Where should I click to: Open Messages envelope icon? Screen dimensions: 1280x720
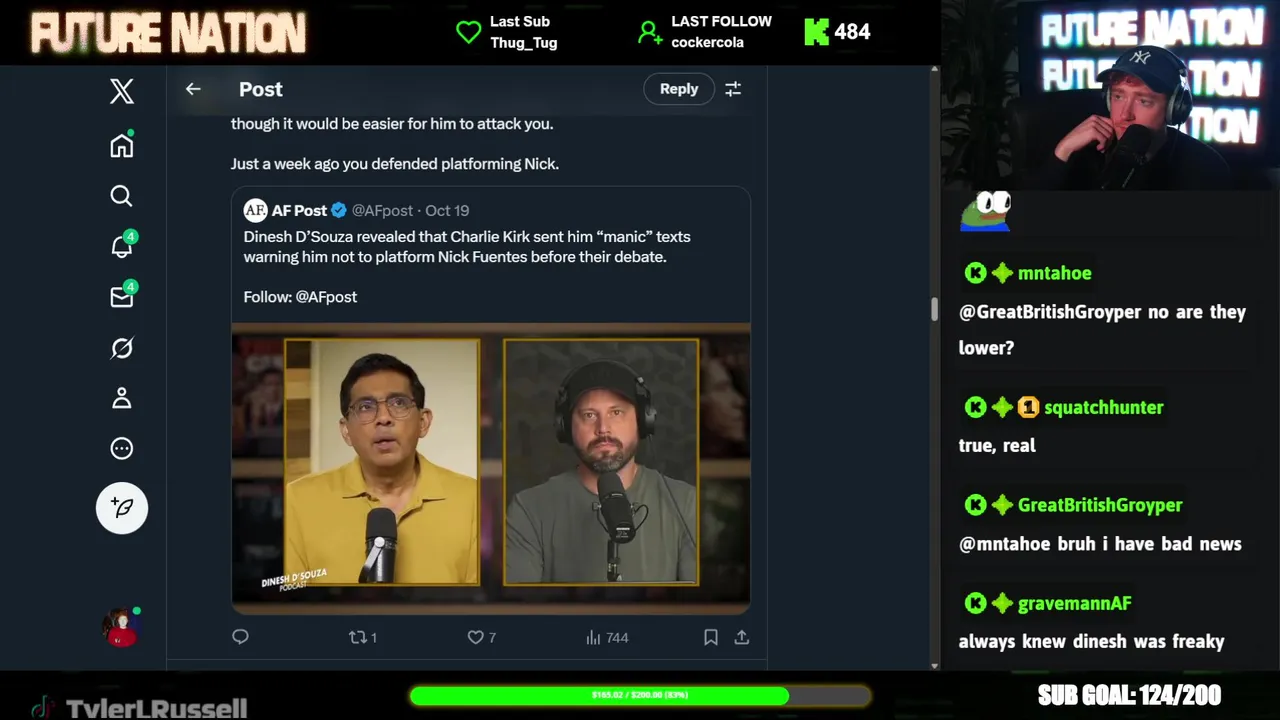tap(122, 296)
